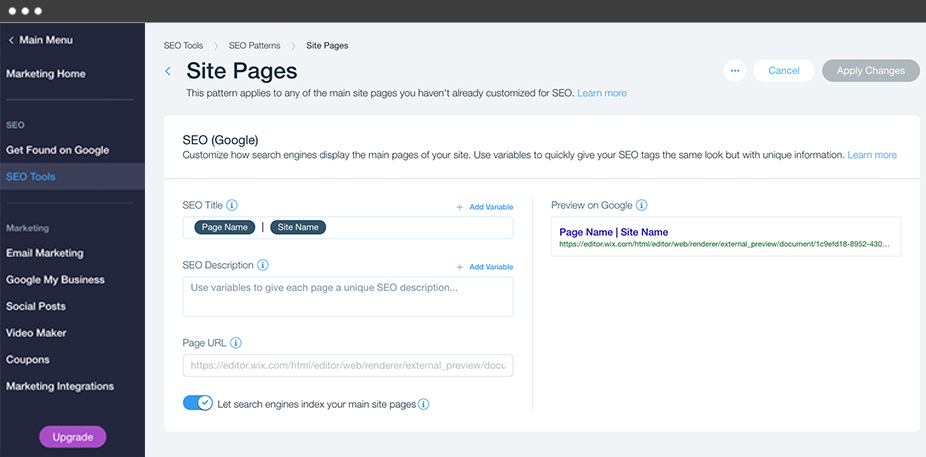Add Variable to SEO Title
The image size is (926, 457).
click(x=485, y=207)
